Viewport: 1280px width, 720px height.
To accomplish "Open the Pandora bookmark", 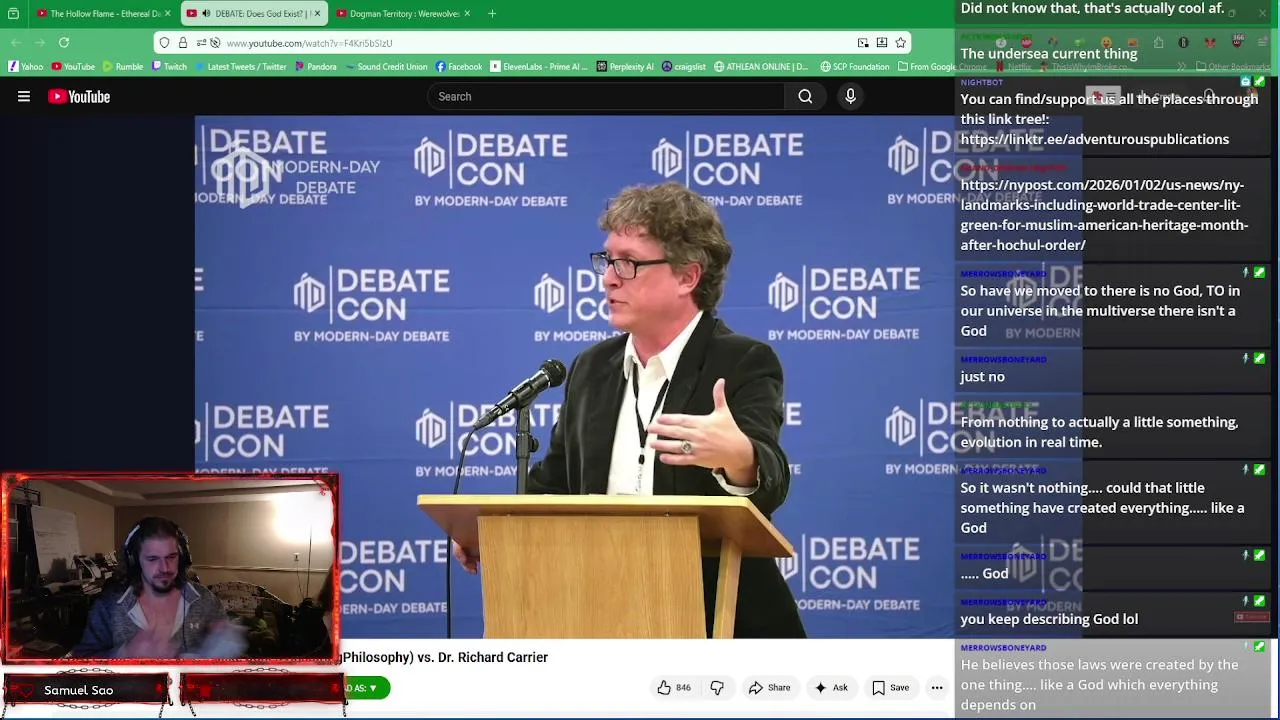I will [x=314, y=67].
